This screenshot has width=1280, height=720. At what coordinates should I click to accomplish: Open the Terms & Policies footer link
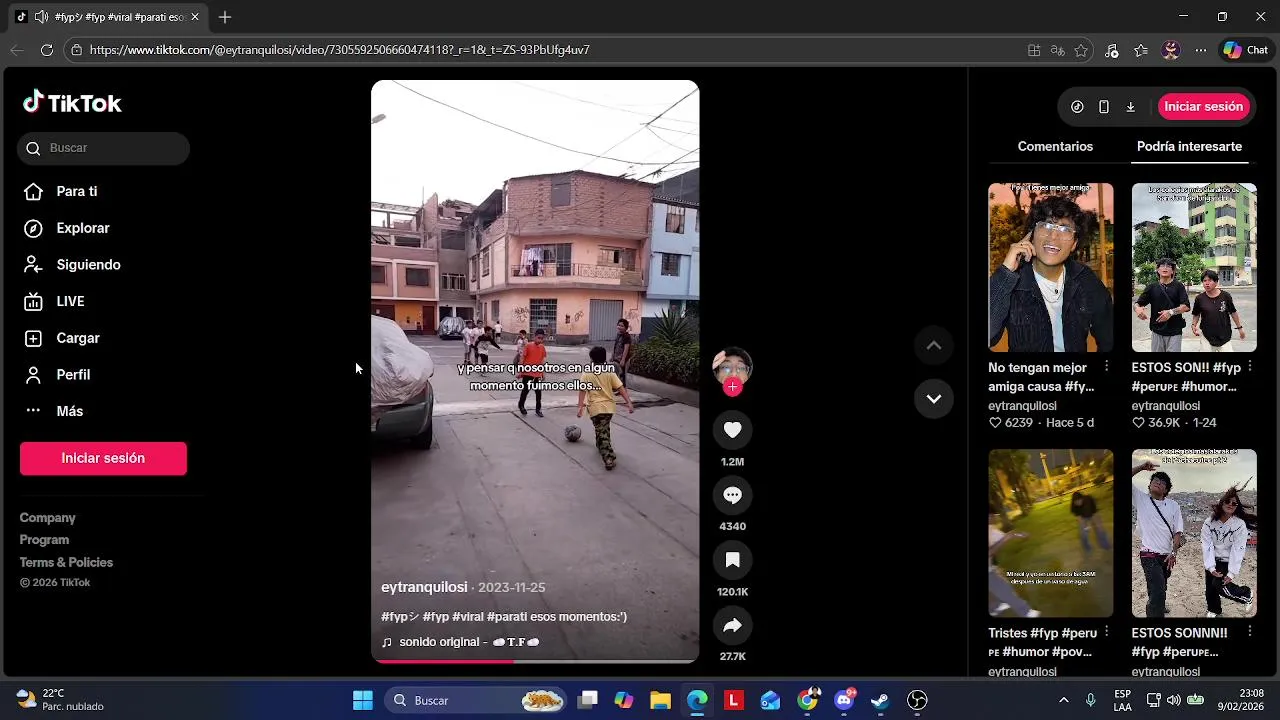(x=66, y=562)
